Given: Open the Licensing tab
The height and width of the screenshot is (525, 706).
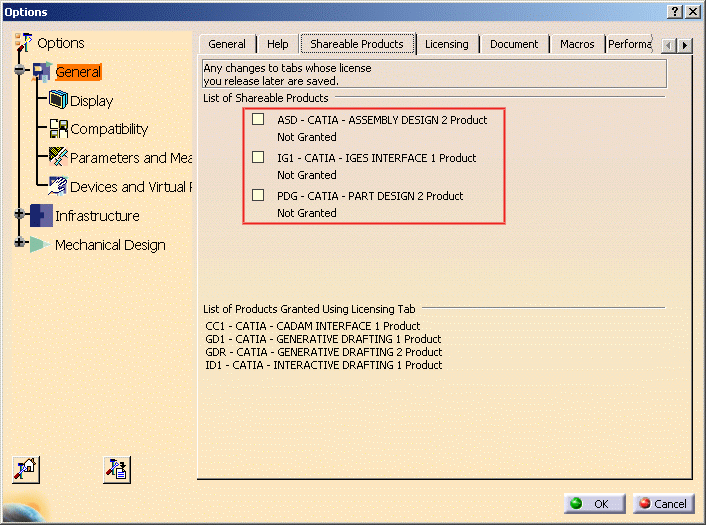Looking at the screenshot, I should (x=447, y=44).
